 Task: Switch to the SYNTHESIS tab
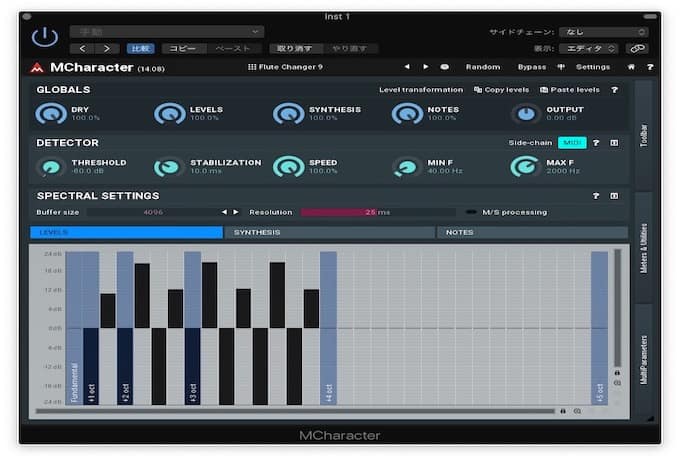tap(329, 232)
